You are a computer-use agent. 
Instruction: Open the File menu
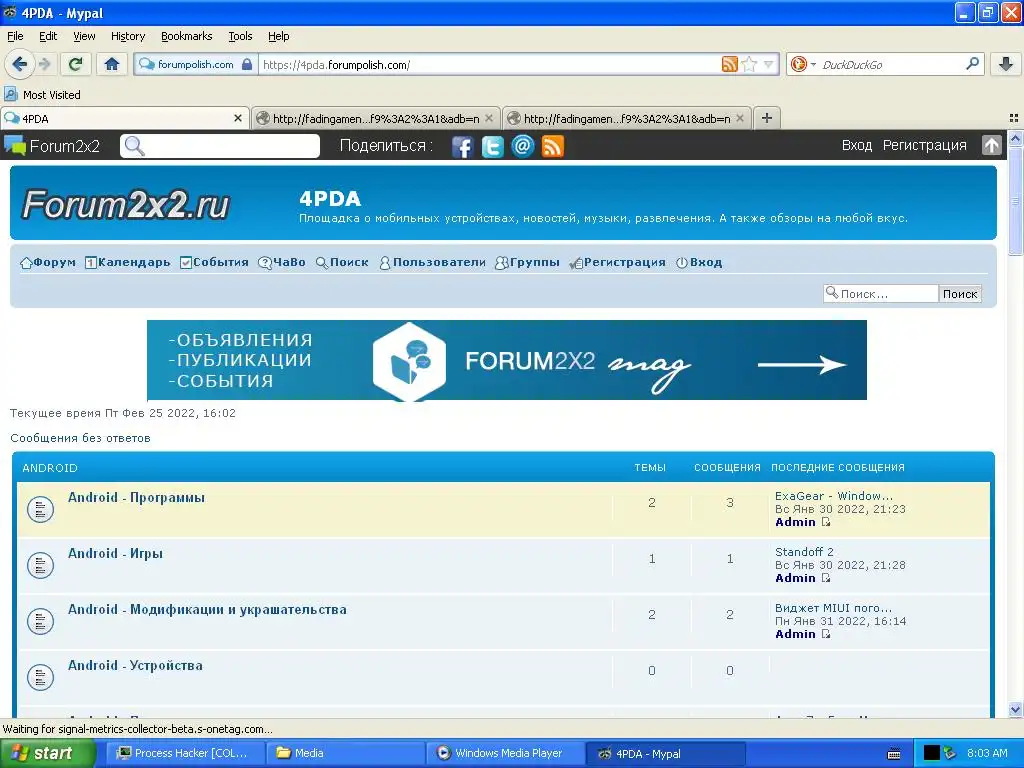(x=15, y=36)
